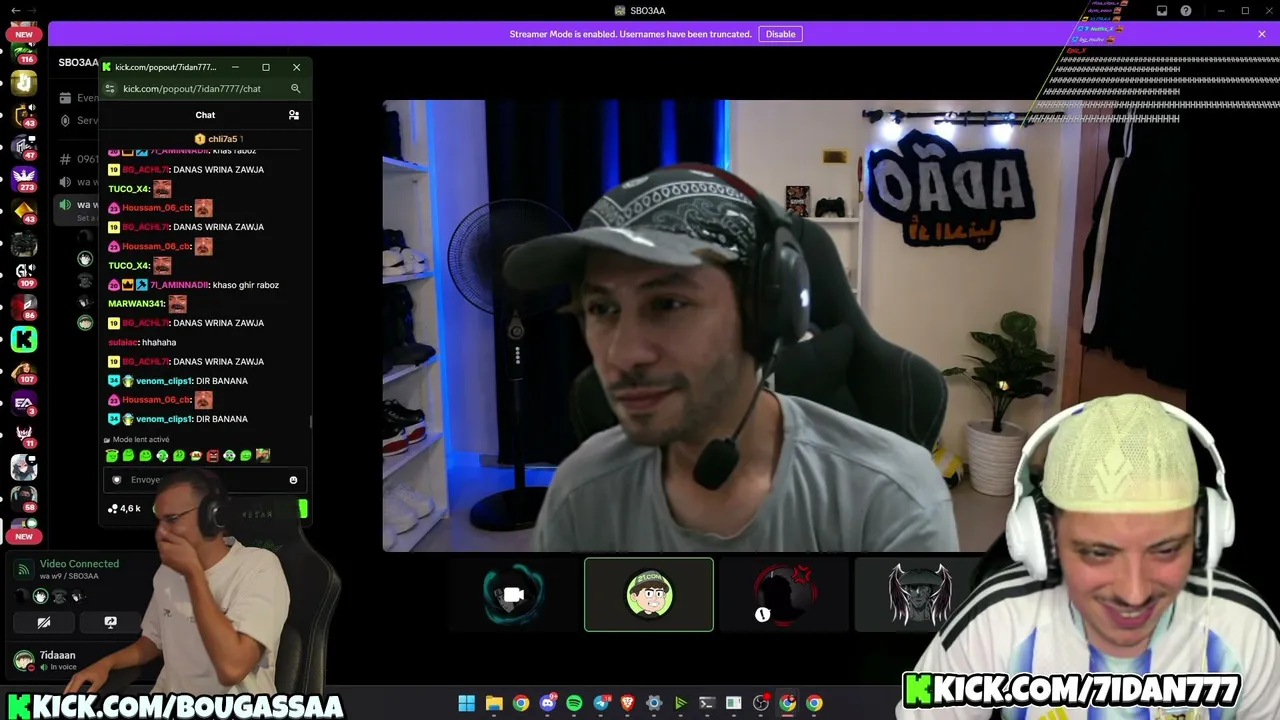The width and height of the screenshot is (1280, 720).
Task: Toggle the camera in voice panel
Action: [x=43, y=622]
